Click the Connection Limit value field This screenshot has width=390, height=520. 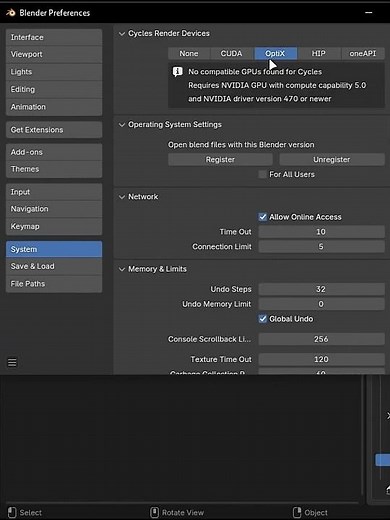coord(321,247)
